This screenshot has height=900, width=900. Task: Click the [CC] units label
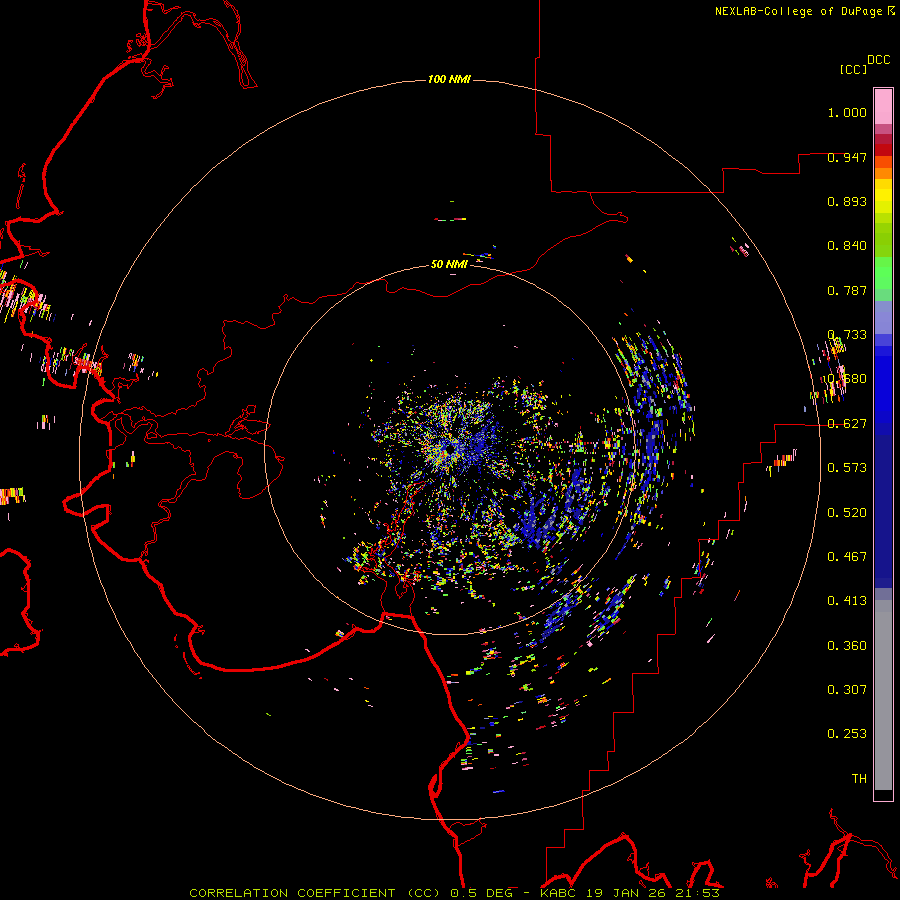(854, 69)
